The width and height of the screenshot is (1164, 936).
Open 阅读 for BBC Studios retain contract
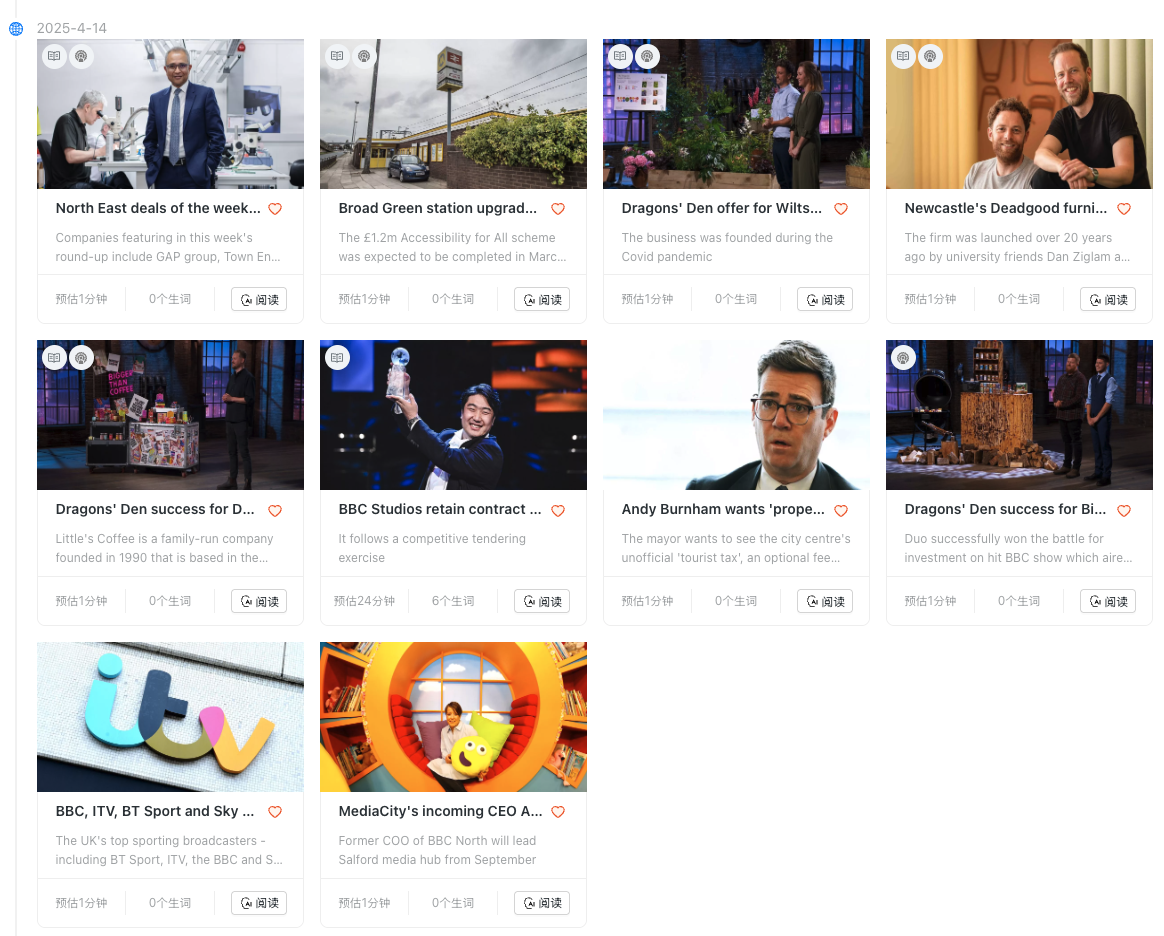pyautogui.click(x=542, y=601)
